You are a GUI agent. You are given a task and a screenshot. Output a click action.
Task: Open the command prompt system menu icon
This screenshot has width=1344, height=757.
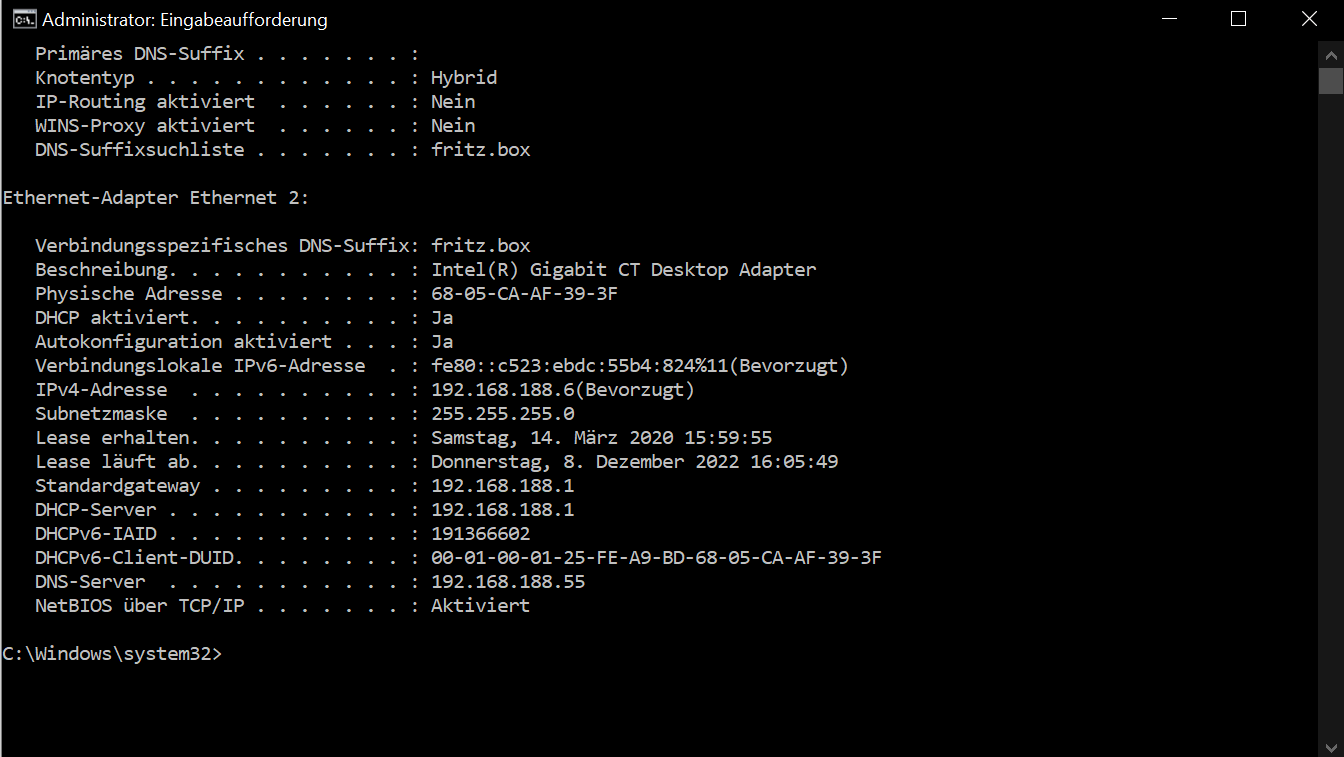point(24,19)
